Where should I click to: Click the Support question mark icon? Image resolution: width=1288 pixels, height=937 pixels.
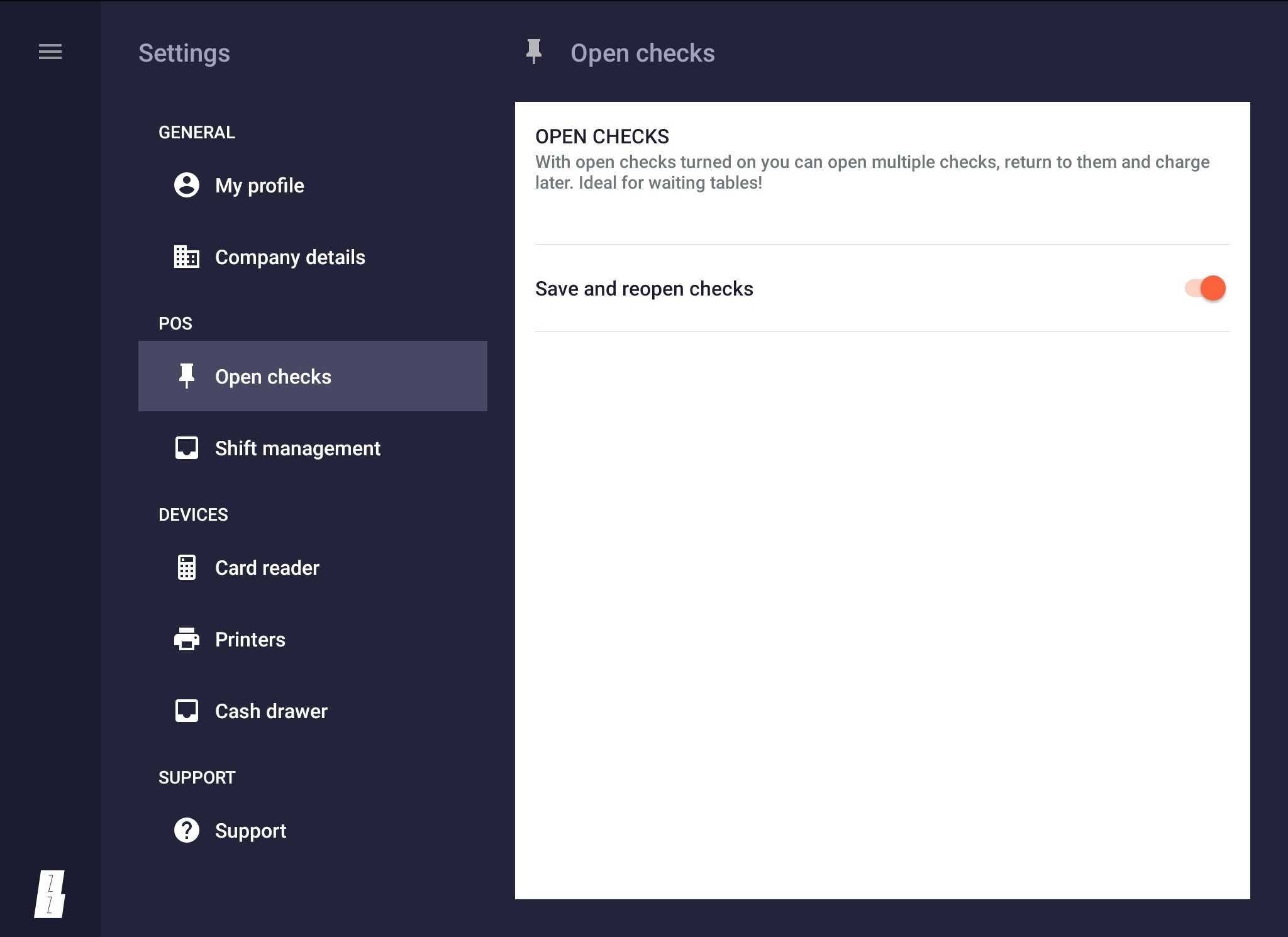pyautogui.click(x=186, y=830)
